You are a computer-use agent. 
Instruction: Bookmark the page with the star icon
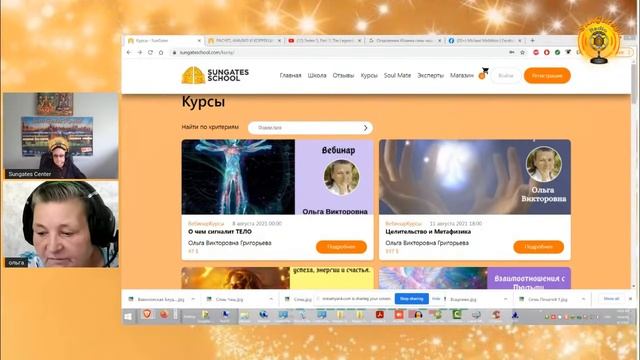coord(522,52)
